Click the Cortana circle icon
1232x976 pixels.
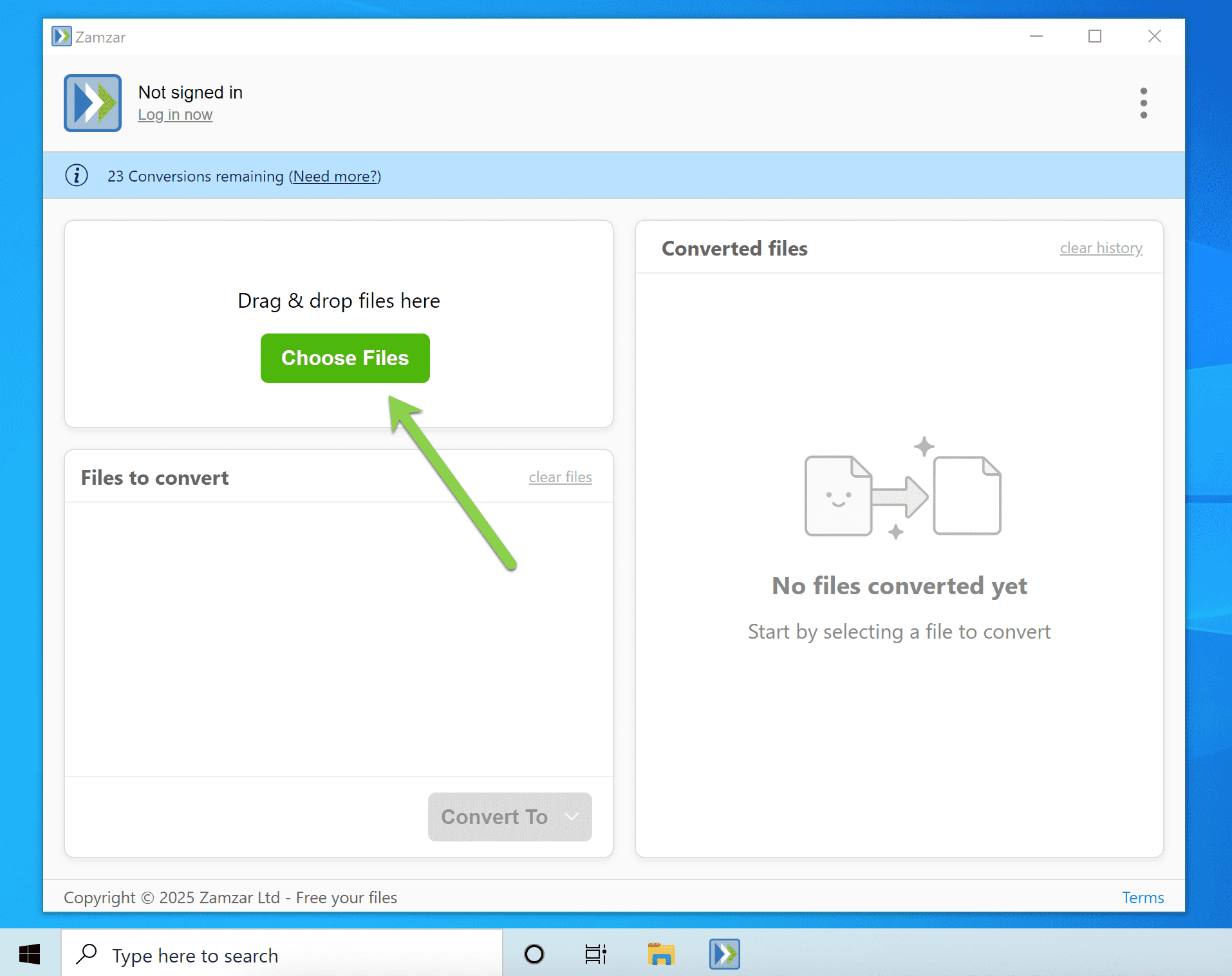533,954
